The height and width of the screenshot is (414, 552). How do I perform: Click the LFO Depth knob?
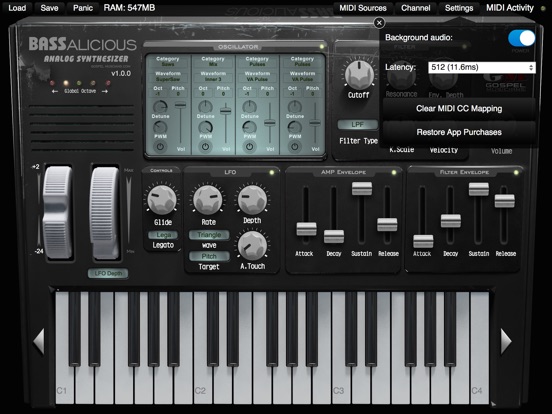pos(252,200)
